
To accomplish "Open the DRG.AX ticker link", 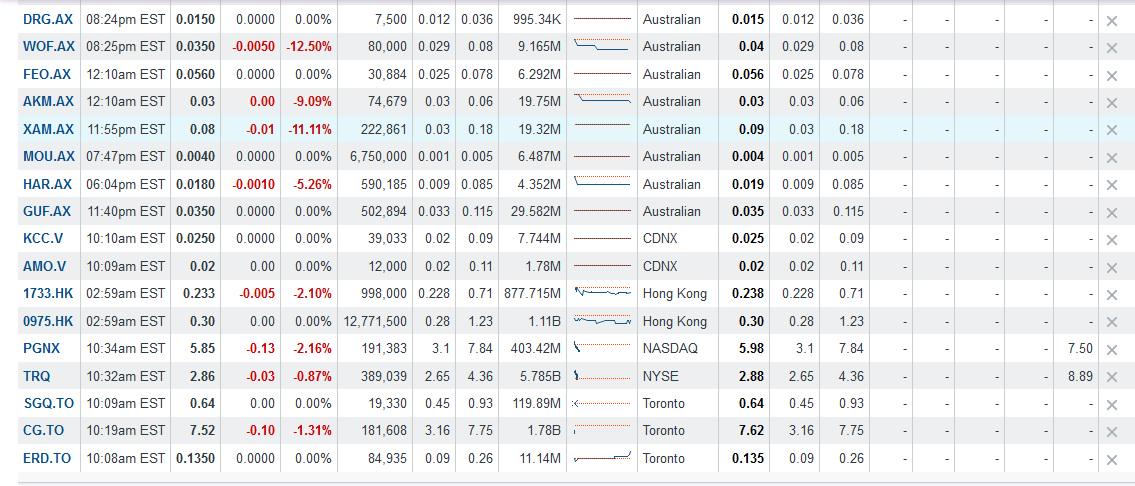I will point(48,20).
